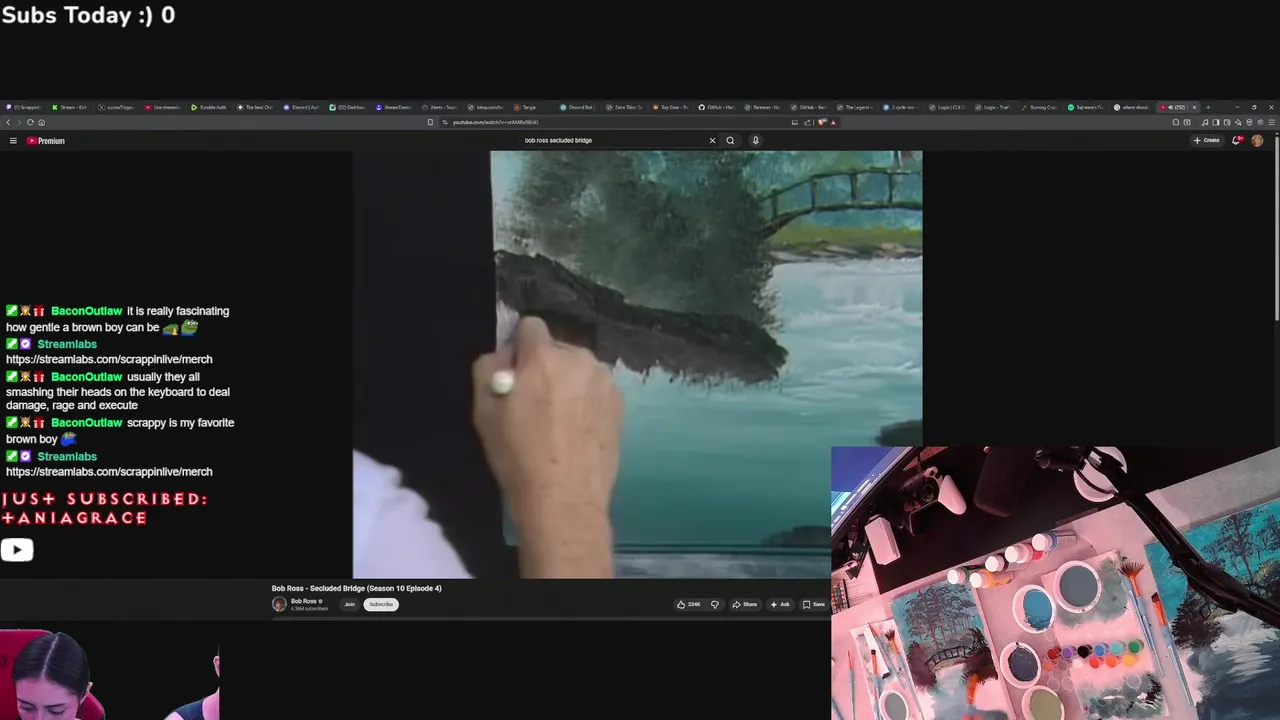
Task: Click the Ask button under the video
Action: point(781,604)
